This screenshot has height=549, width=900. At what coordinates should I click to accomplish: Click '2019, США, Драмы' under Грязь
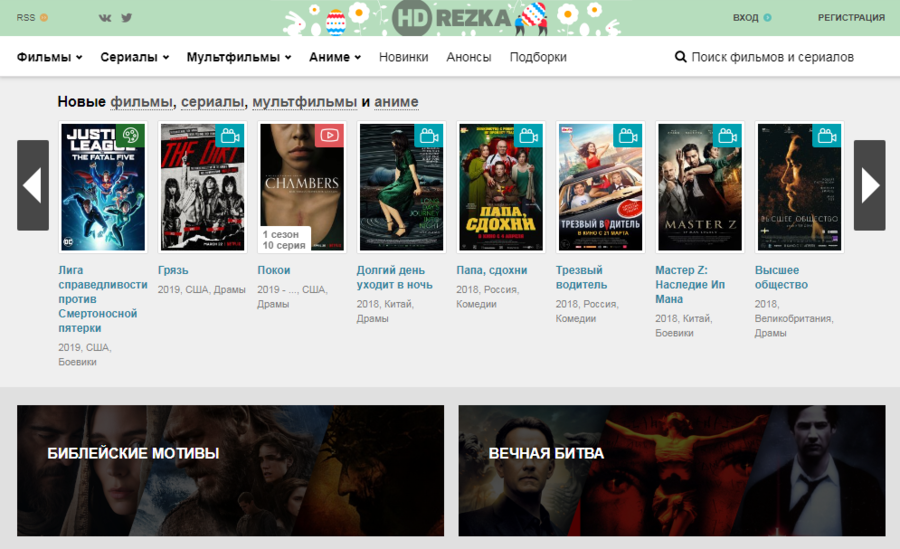pyautogui.click(x=201, y=289)
